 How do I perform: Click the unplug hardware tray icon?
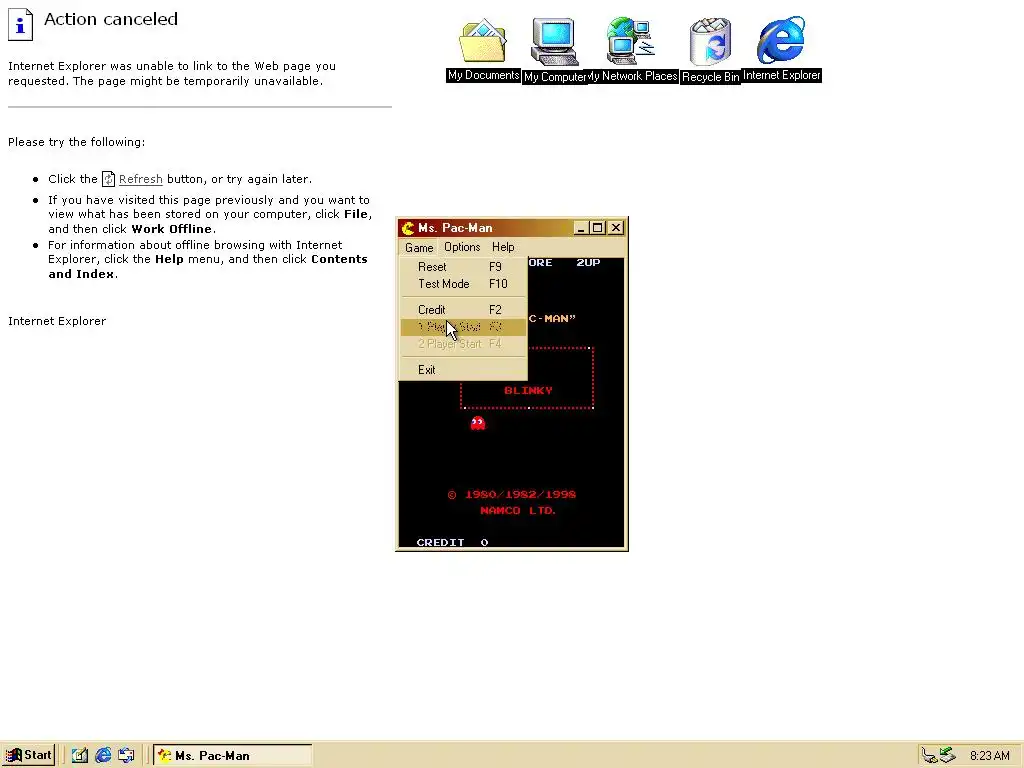(929, 756)
